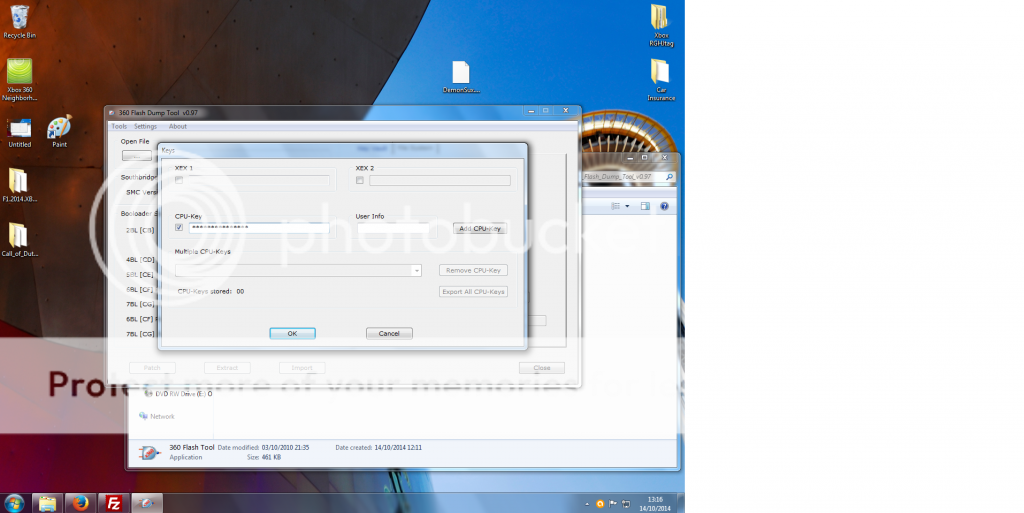Click inside the User Info field
The height and width of the screenshot is (513, 1024).
[x=393, y=229]
